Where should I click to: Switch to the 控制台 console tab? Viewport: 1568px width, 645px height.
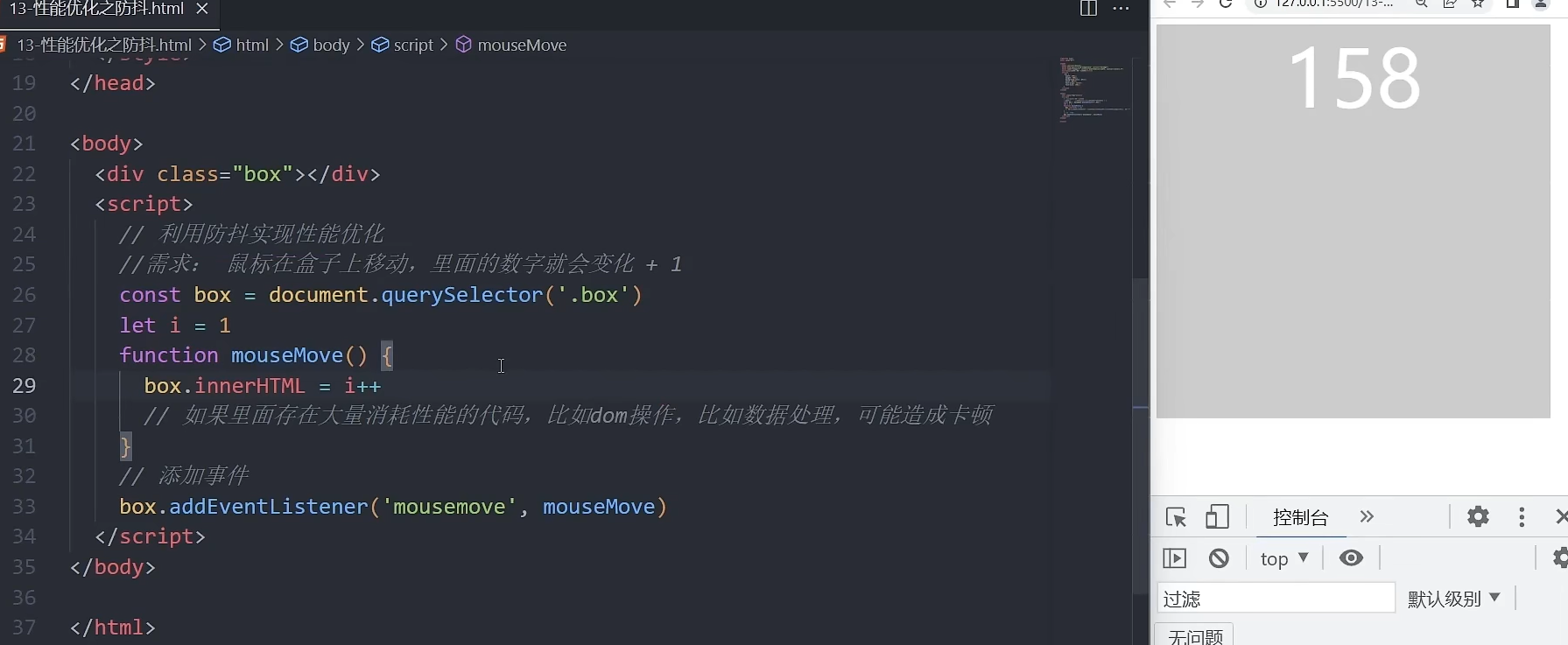coord(1301,517)
